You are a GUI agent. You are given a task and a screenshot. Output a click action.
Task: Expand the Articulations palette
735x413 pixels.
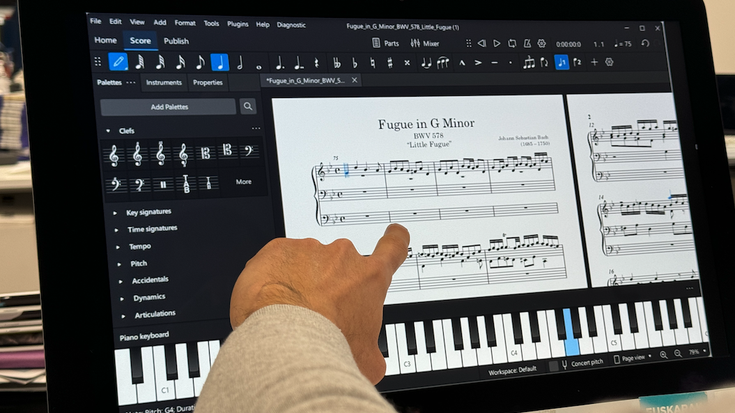[x=123, y=316]
